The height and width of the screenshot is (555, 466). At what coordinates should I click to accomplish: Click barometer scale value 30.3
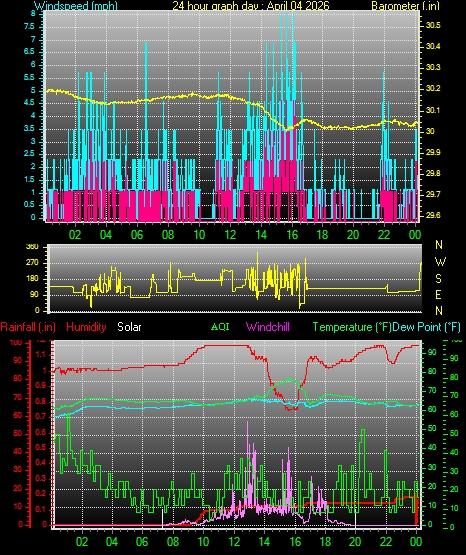pos(433,67)
